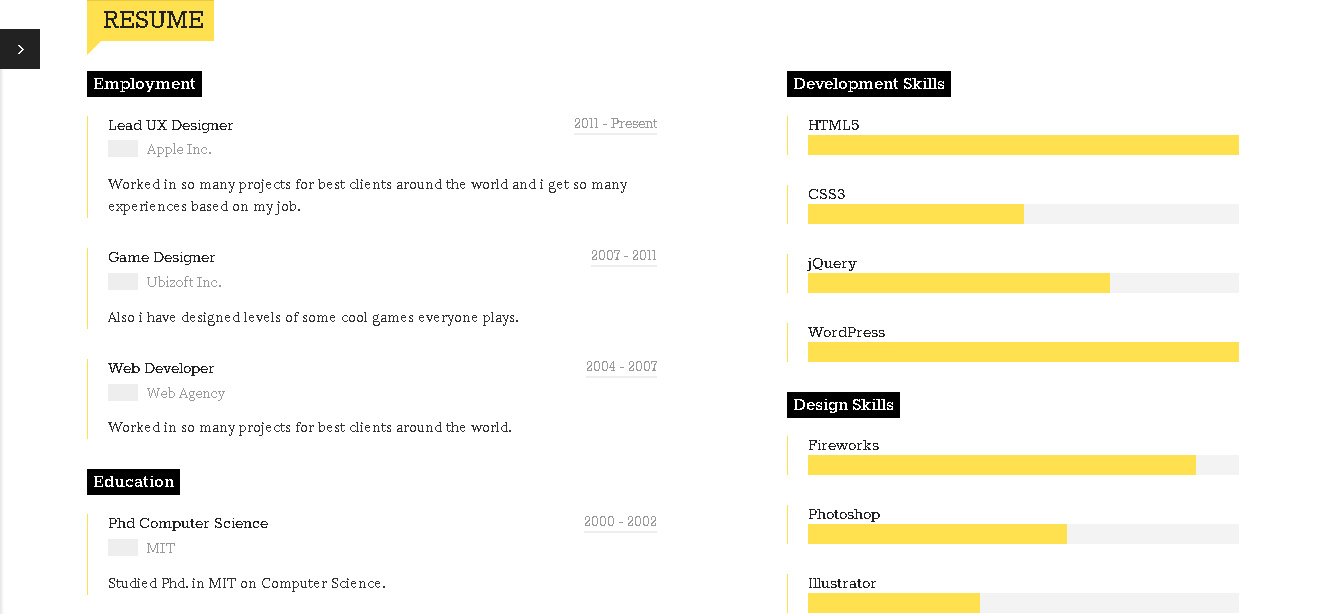This screenshot has height=614, width=1343.
Task: Click the 2000 - 2002 date label
Action: click(620, 522)
